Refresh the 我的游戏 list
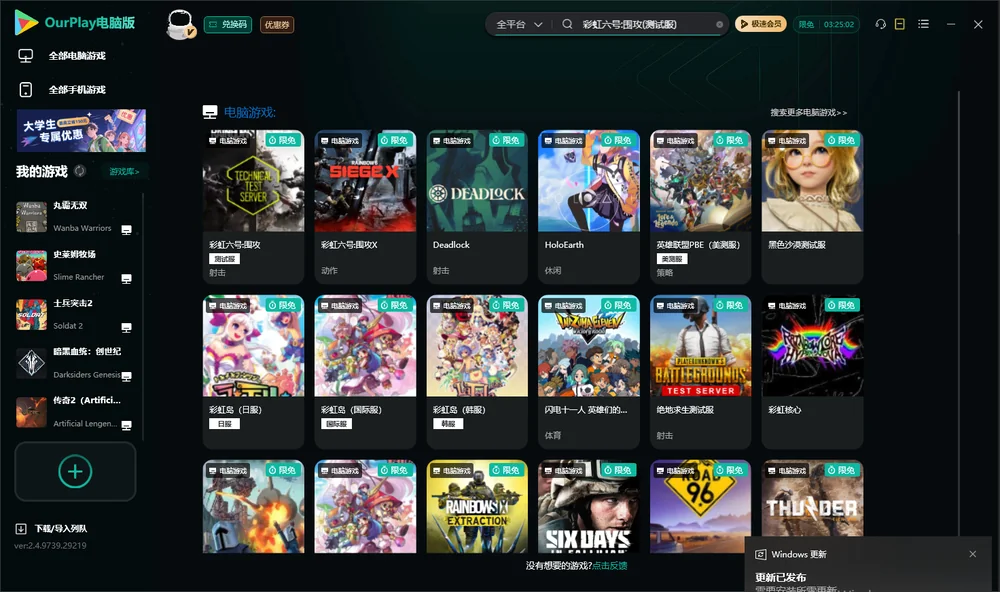 pyautogui.click(x=80, y=171)
